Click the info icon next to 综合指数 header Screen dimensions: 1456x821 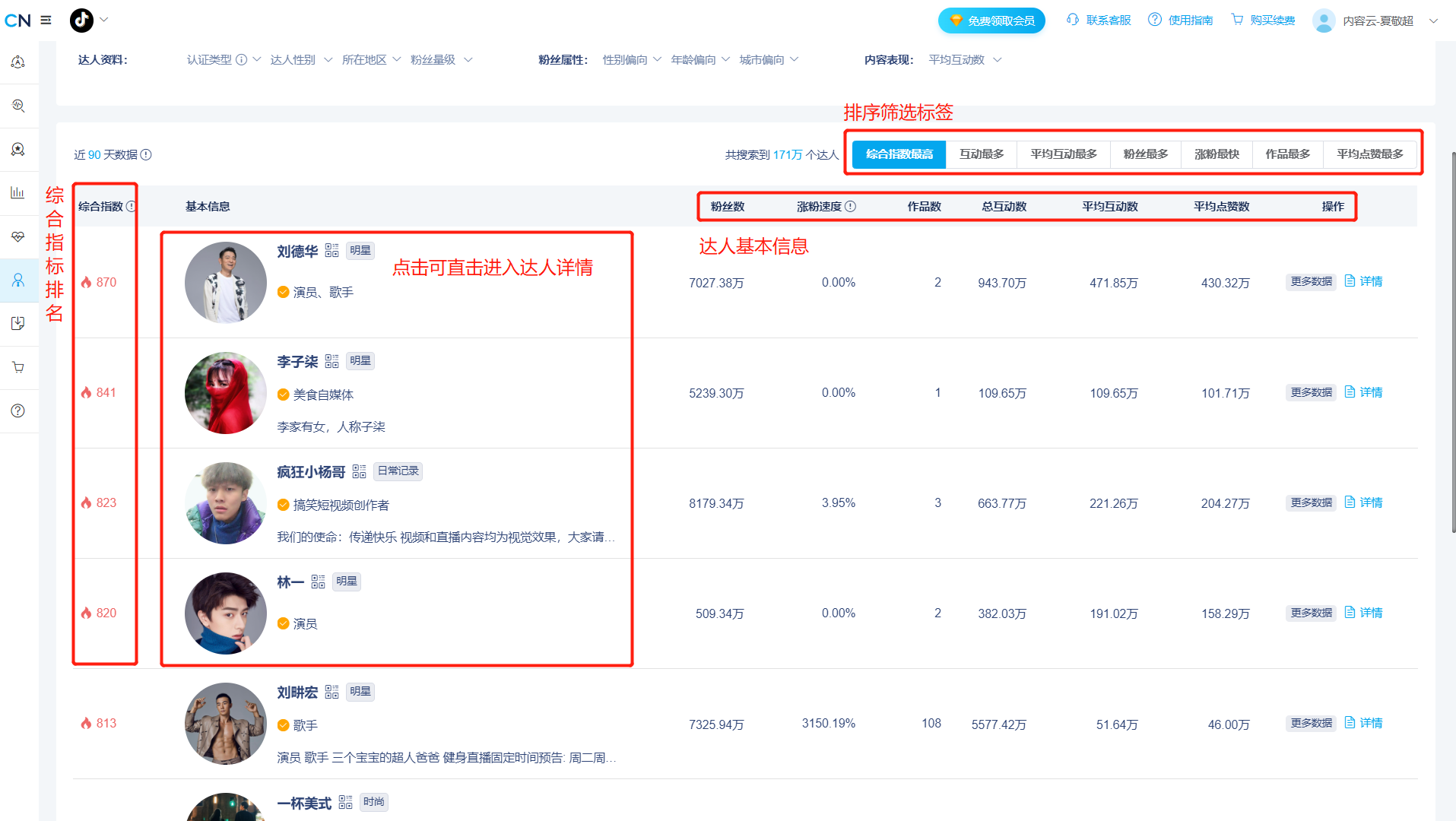point(131,206)
